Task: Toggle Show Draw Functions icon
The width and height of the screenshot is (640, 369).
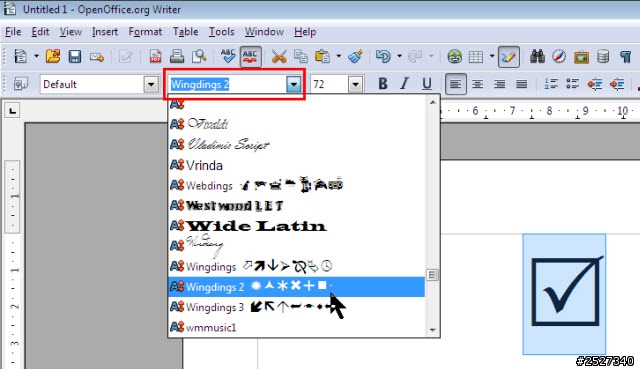Action: click(509, 57)
